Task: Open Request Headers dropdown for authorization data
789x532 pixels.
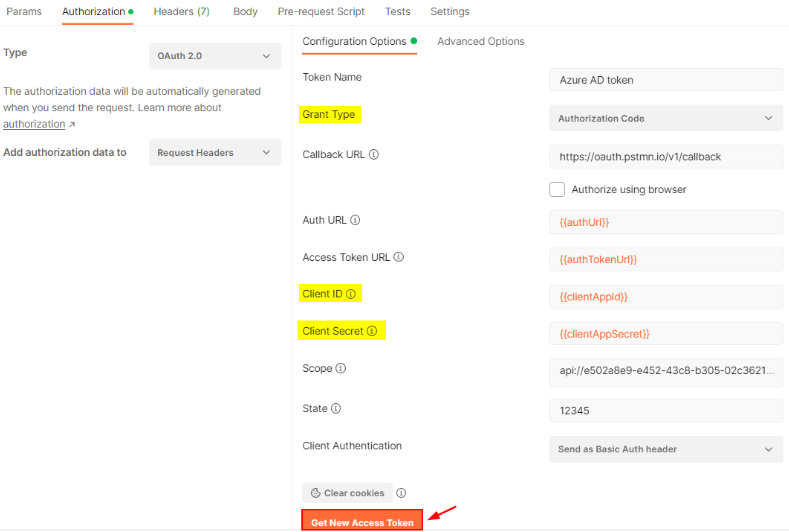Action: pos(214,153)
